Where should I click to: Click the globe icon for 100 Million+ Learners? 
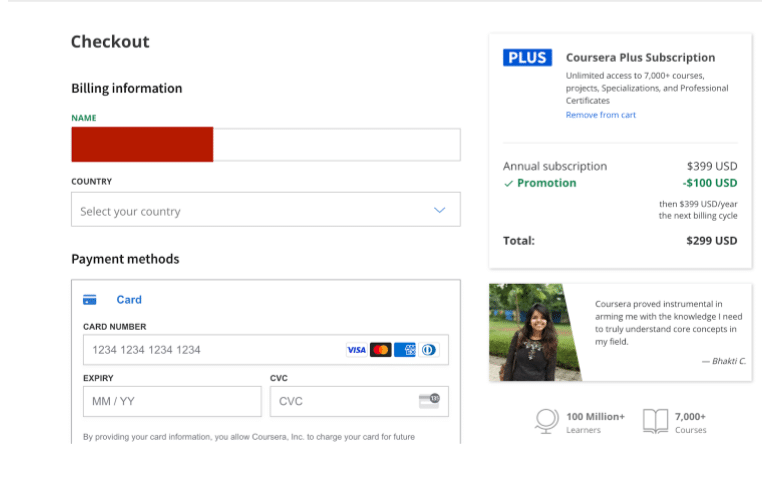point(547,421)
